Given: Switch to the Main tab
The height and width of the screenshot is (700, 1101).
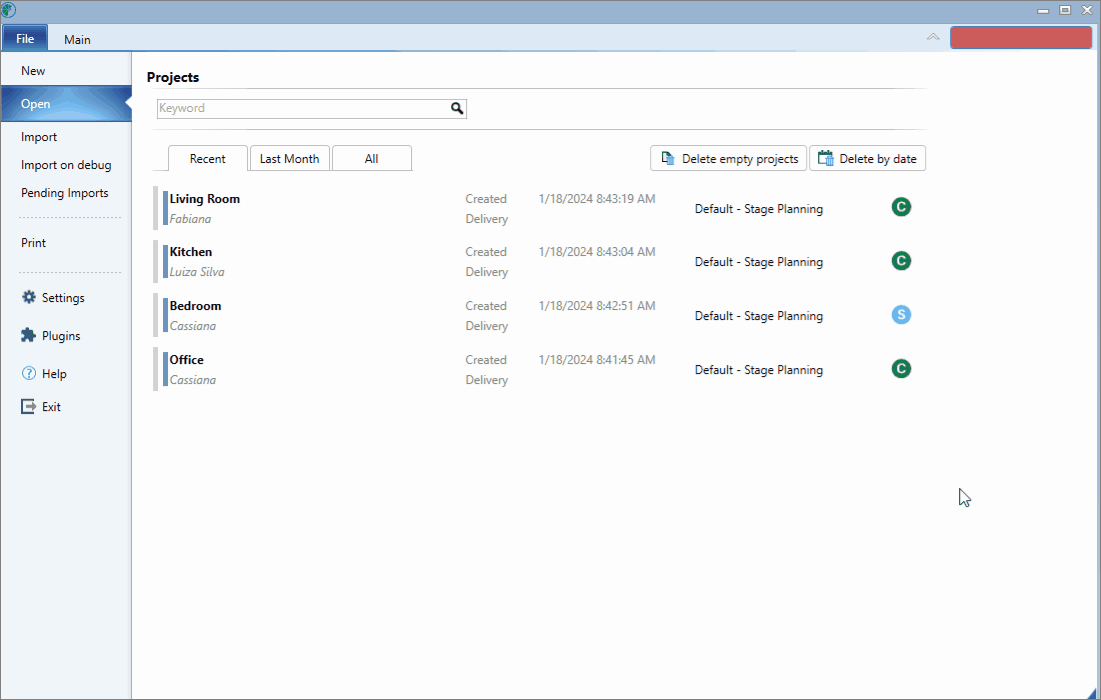Looking at the screenshot, I should pos(77,39).
